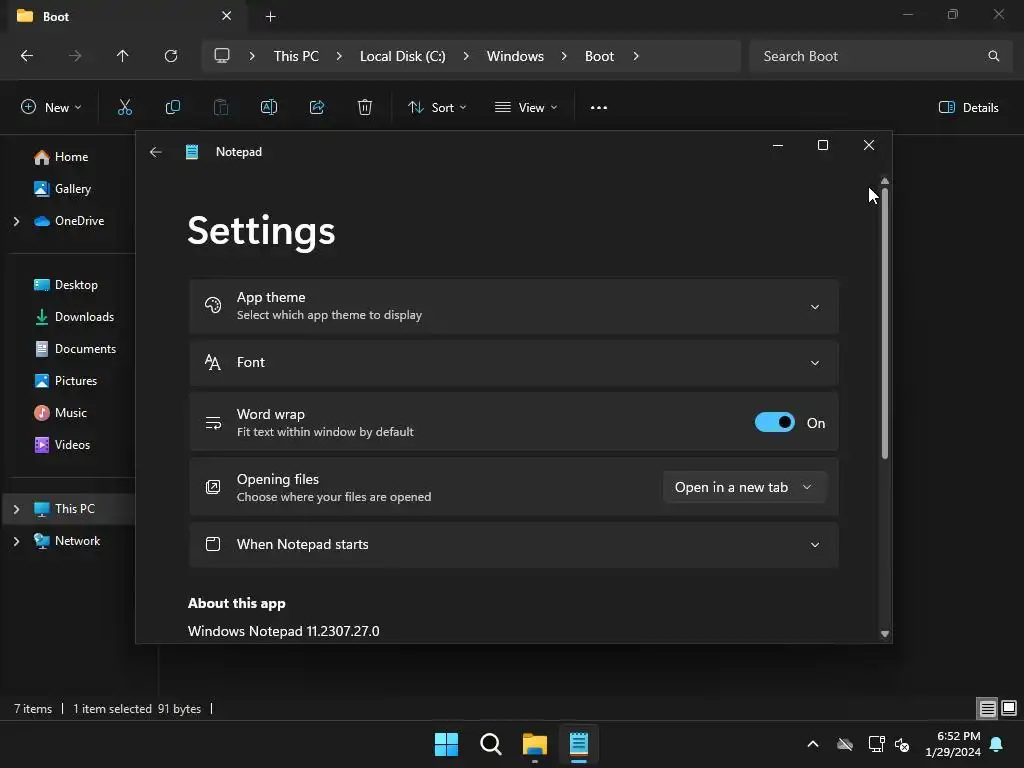The width and height of the screenshot is (1024, 768).
Task: Close the Boot tab in File Explorer
Action: [x=226, y=16]
